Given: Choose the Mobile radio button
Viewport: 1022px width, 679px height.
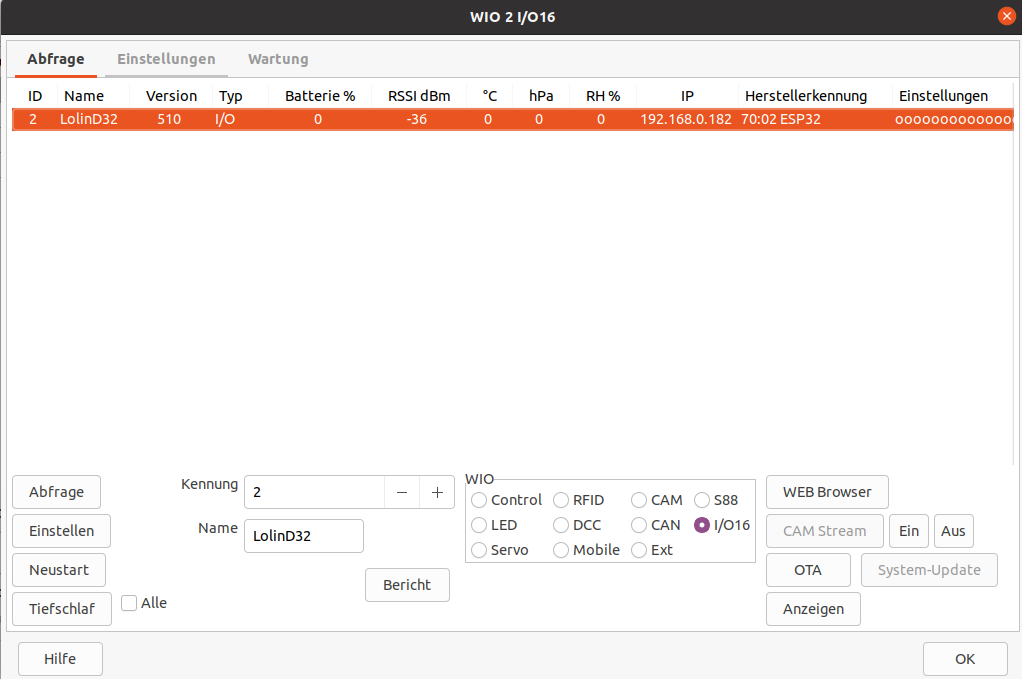Looking at the screenshot, I should (562, 550).
